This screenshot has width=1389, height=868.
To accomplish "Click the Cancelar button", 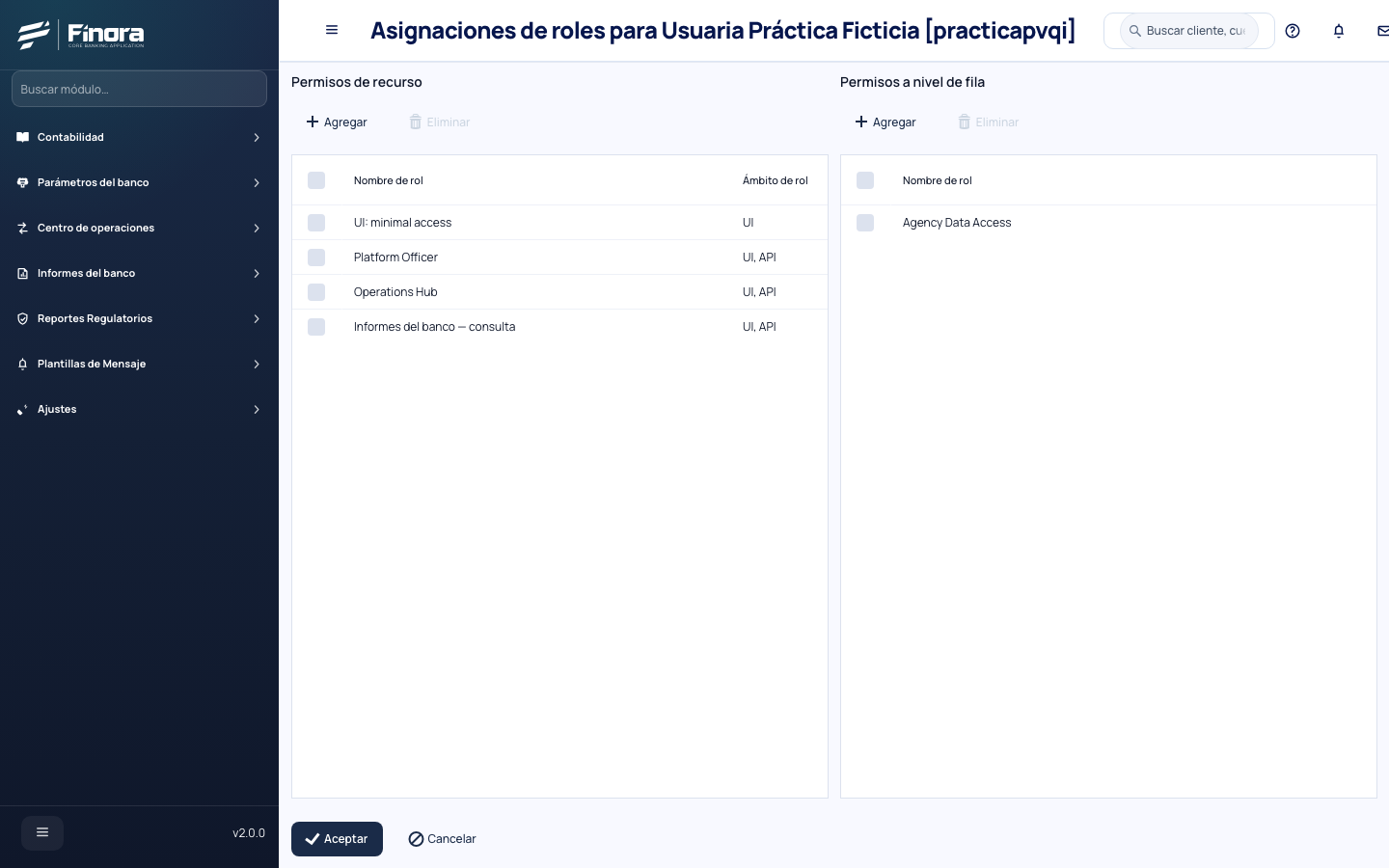I will tap(442, 839).
